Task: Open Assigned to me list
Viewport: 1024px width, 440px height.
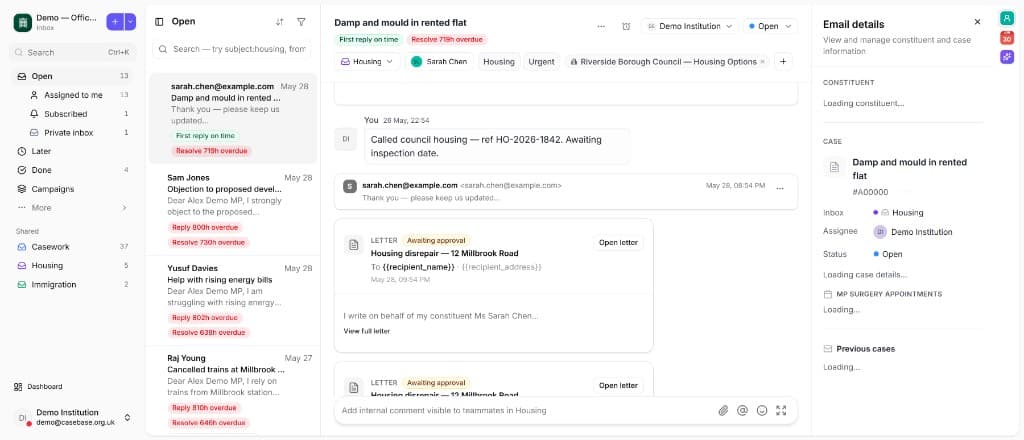Action: click(x=72, y=95)
